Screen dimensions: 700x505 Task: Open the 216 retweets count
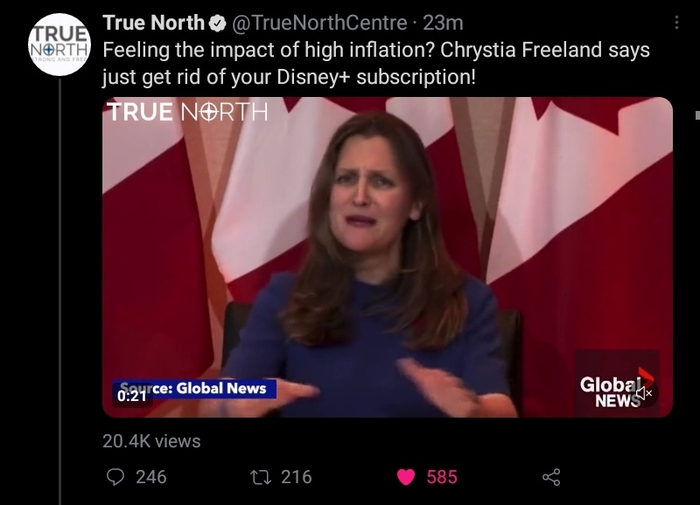296,477
